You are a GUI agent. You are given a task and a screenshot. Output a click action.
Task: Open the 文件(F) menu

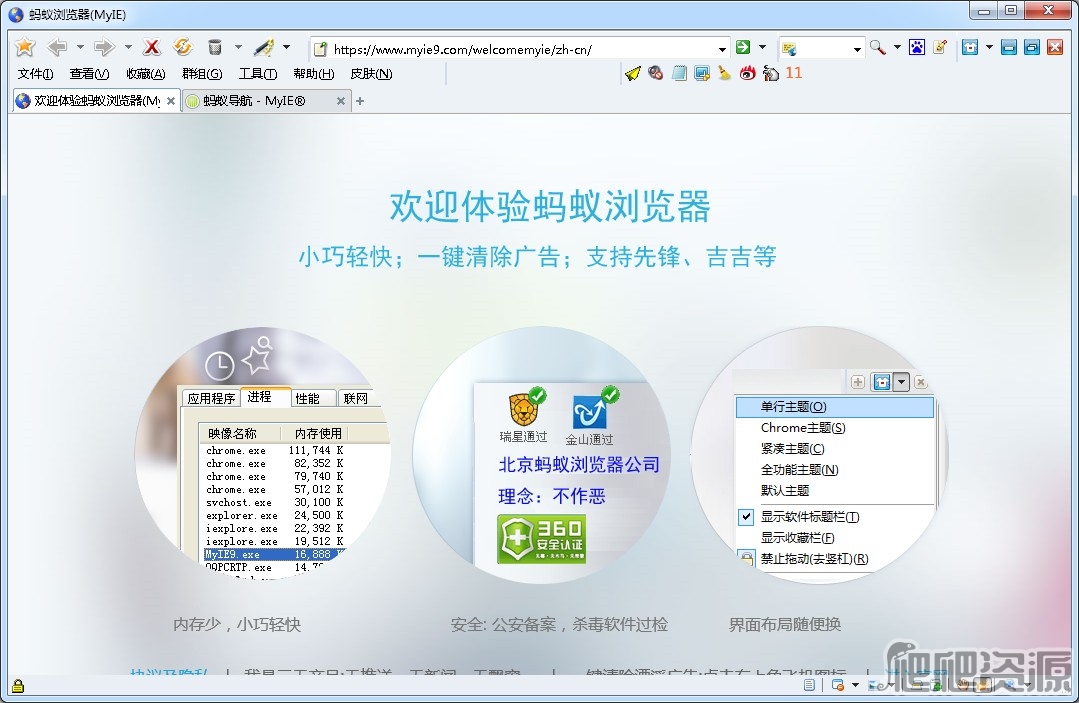coord(35,74)
